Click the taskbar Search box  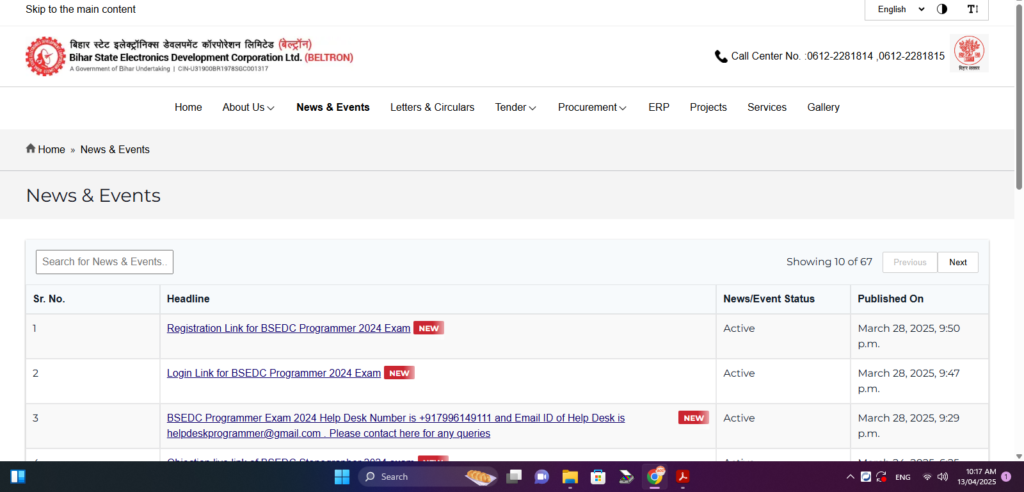click(x=428, y=477)
